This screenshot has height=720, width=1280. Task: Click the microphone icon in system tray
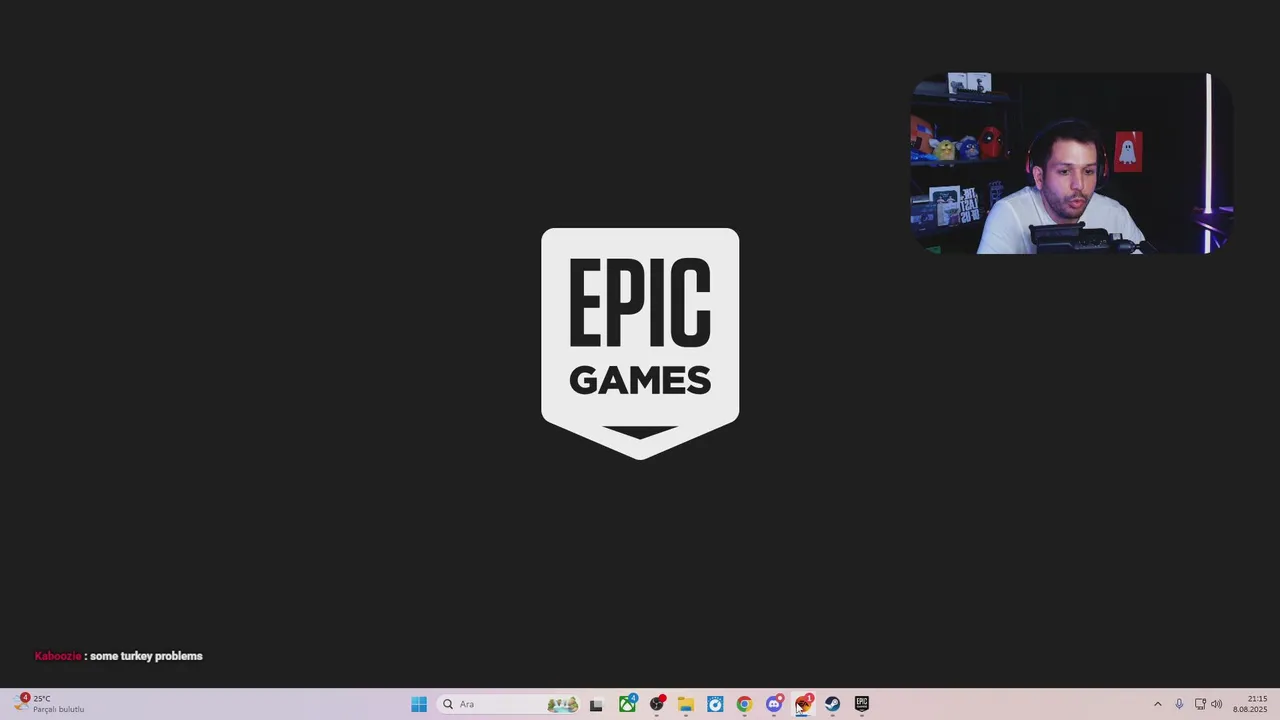tap(1179, 704)
